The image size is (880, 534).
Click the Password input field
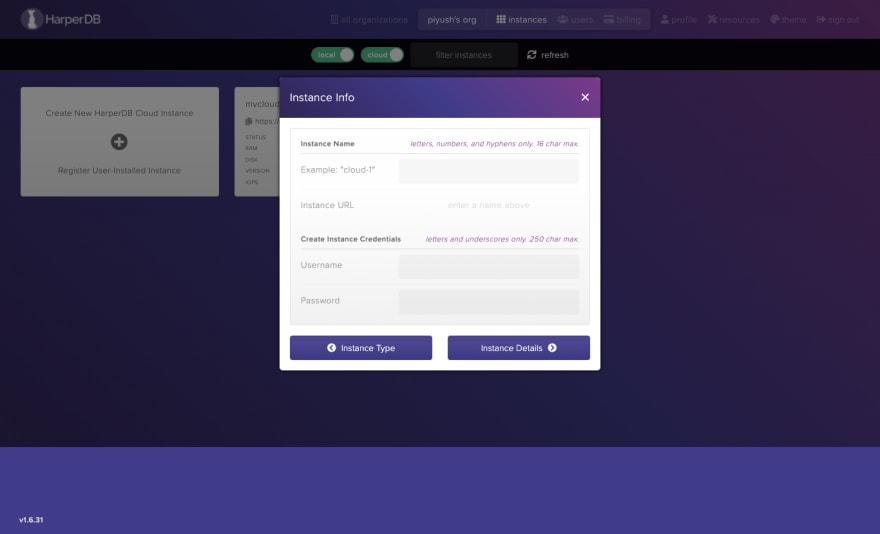pos(488,302)
